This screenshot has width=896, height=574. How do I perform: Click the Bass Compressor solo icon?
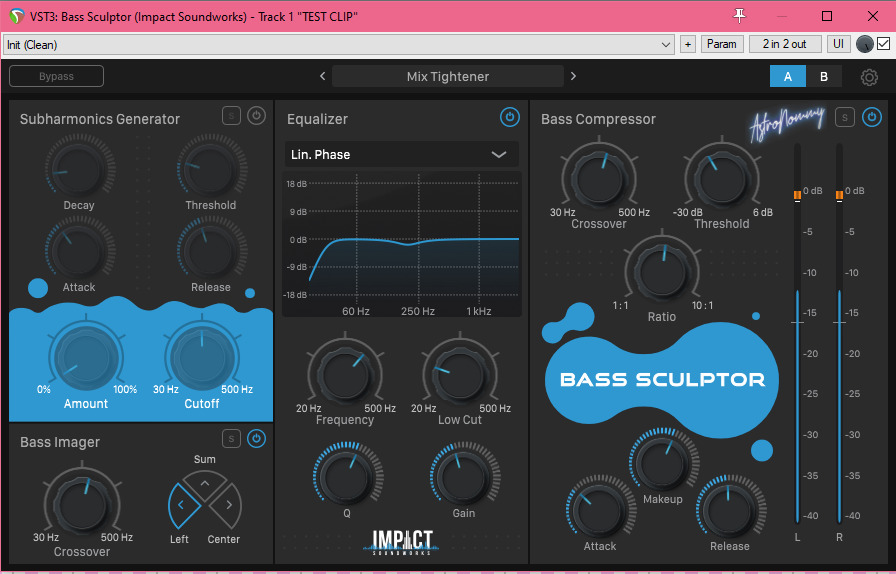click(845, 117)
